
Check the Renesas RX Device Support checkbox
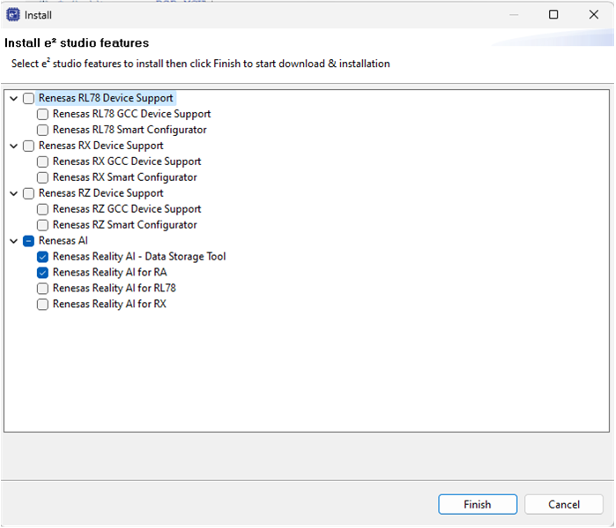(28, 146)
